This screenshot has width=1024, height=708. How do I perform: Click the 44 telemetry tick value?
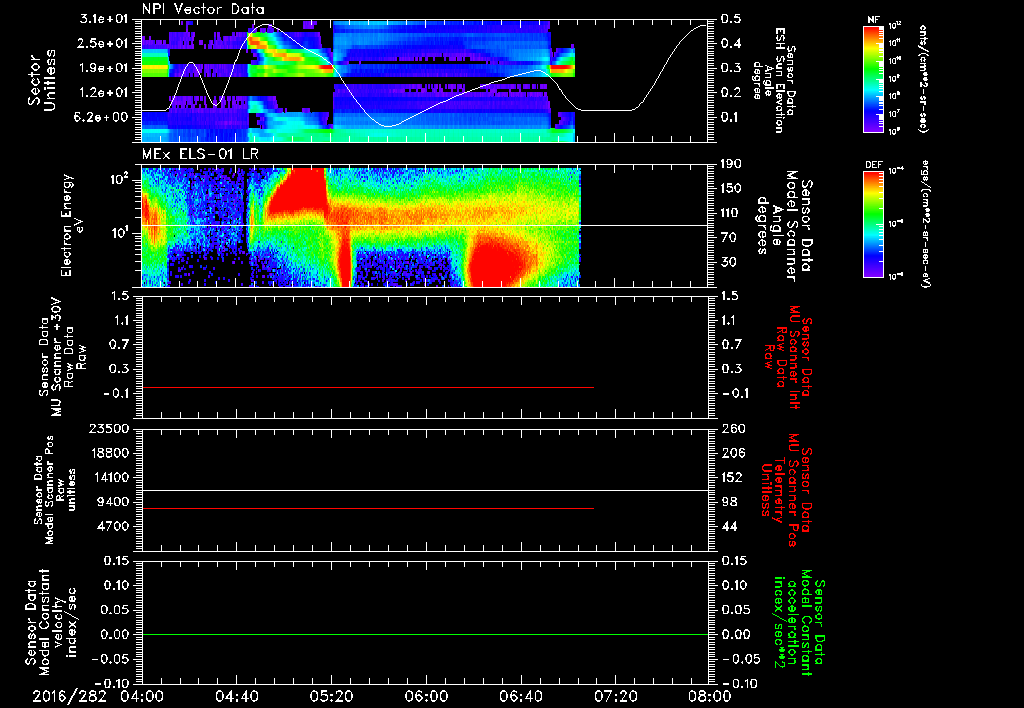(x=728, y=526)
